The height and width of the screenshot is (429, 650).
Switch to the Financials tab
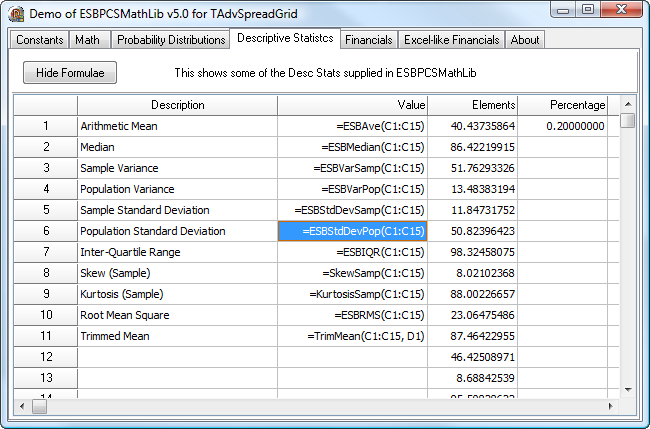[x=369, y=40]
